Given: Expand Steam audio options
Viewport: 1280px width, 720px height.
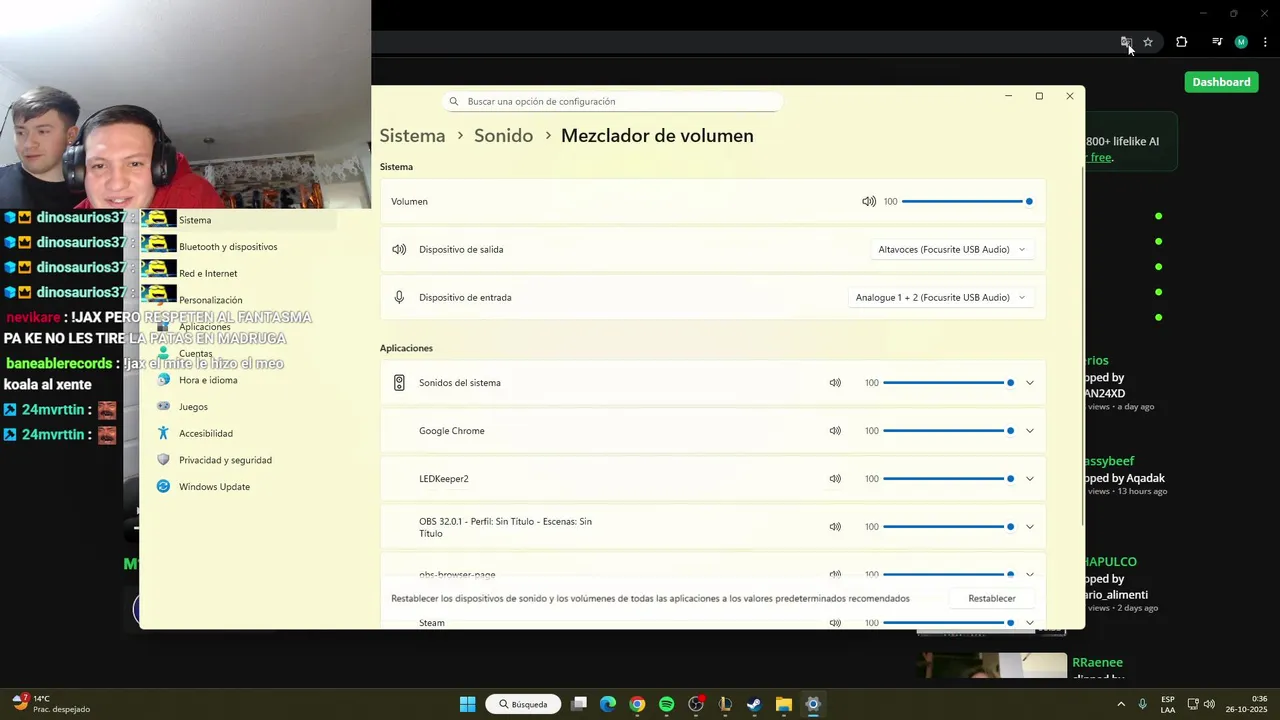Looking at the screenshot, I should pyautogui.click(x=1030, y=623).
